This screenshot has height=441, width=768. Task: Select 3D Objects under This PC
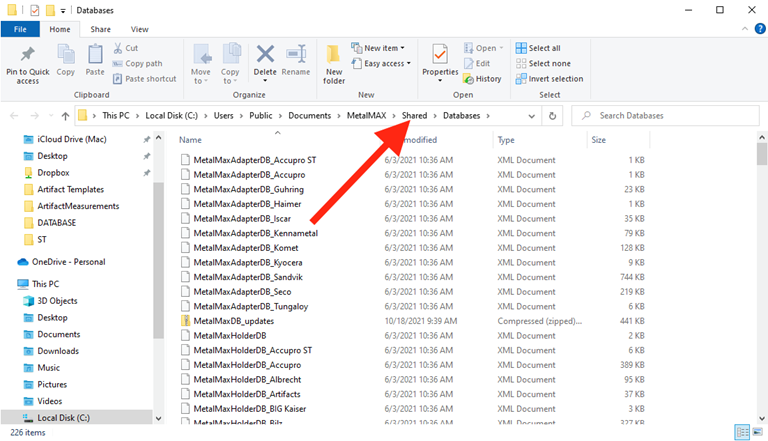pyautogui.click(x=50, y=301)
